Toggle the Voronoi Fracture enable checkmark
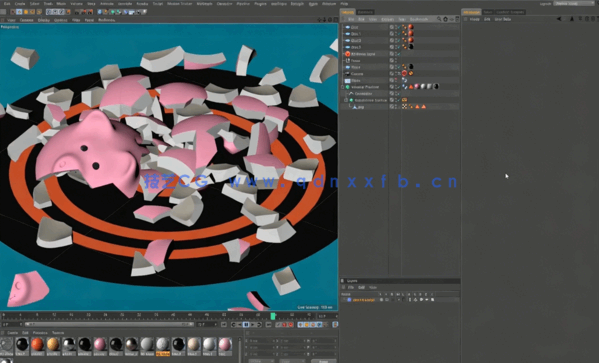Viewport: 599px width, 363px height. point(399,87)
